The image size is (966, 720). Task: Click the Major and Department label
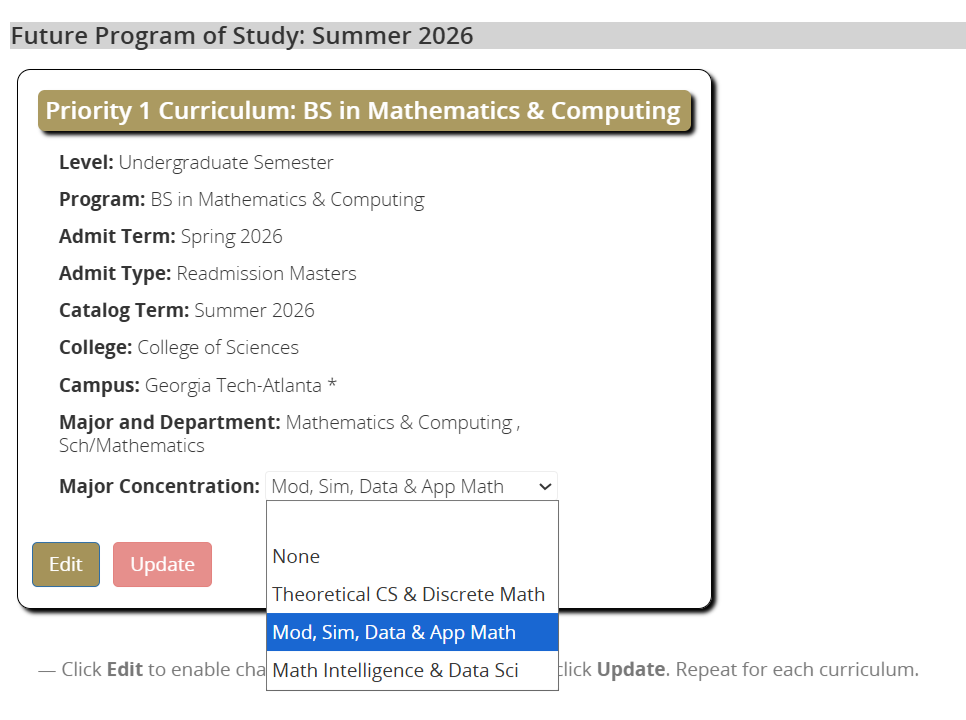169,423
